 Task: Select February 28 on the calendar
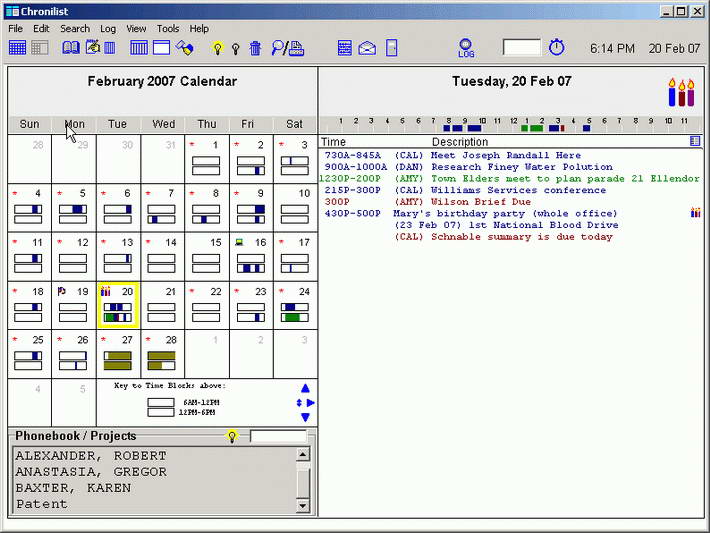pos(162,354)
